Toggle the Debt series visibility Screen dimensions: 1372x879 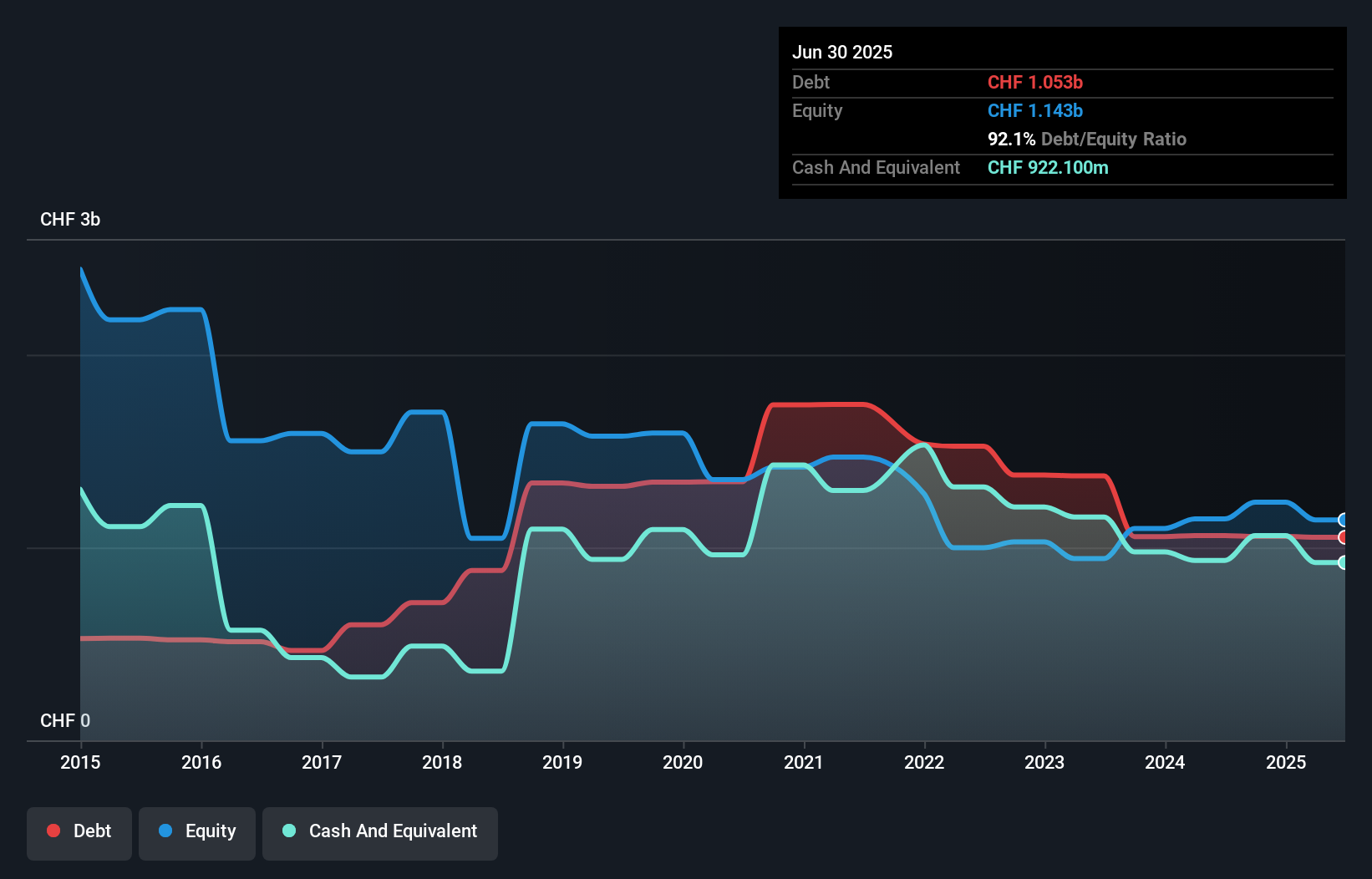click(x=79, y=833)
